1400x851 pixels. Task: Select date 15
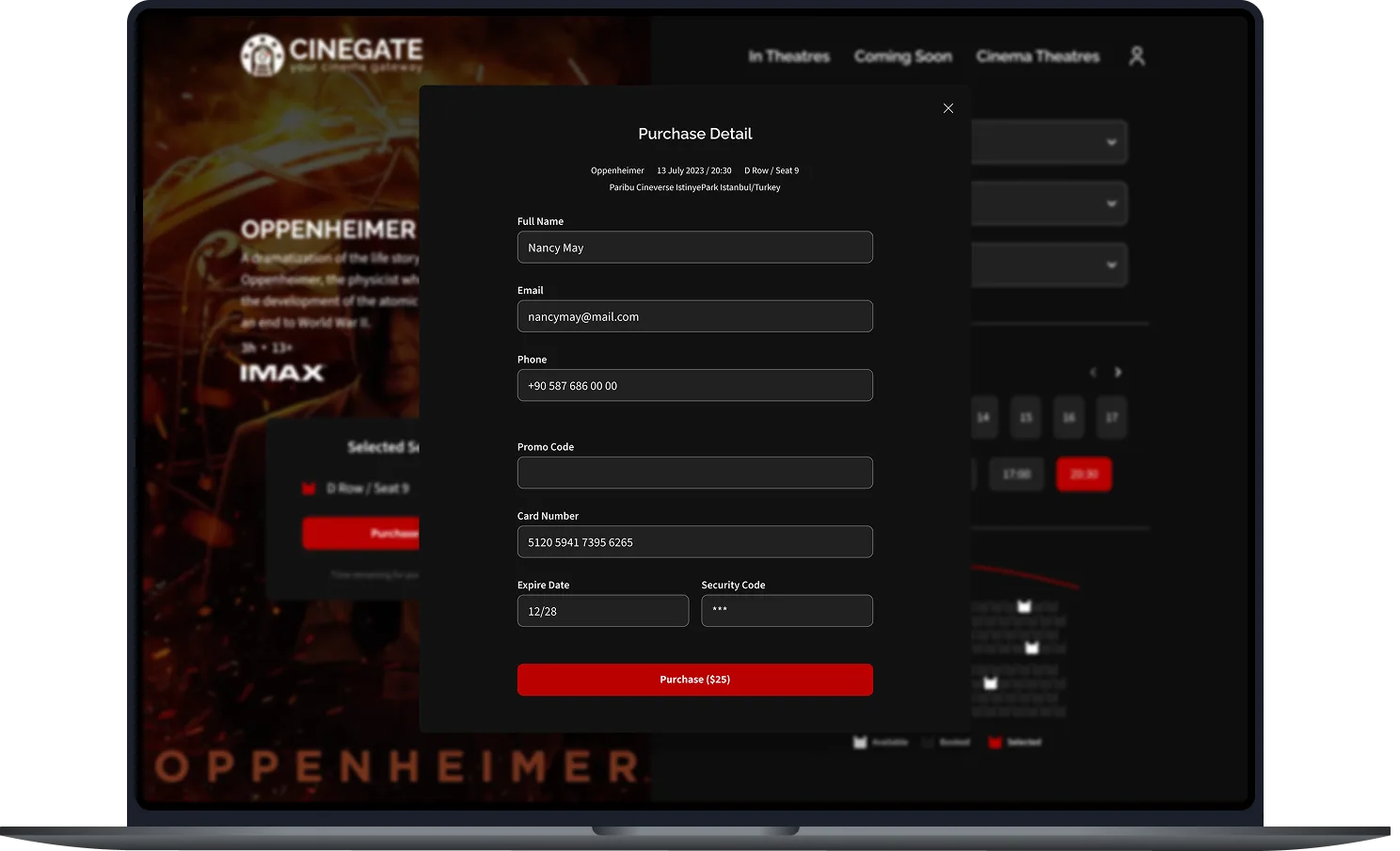1026,417
